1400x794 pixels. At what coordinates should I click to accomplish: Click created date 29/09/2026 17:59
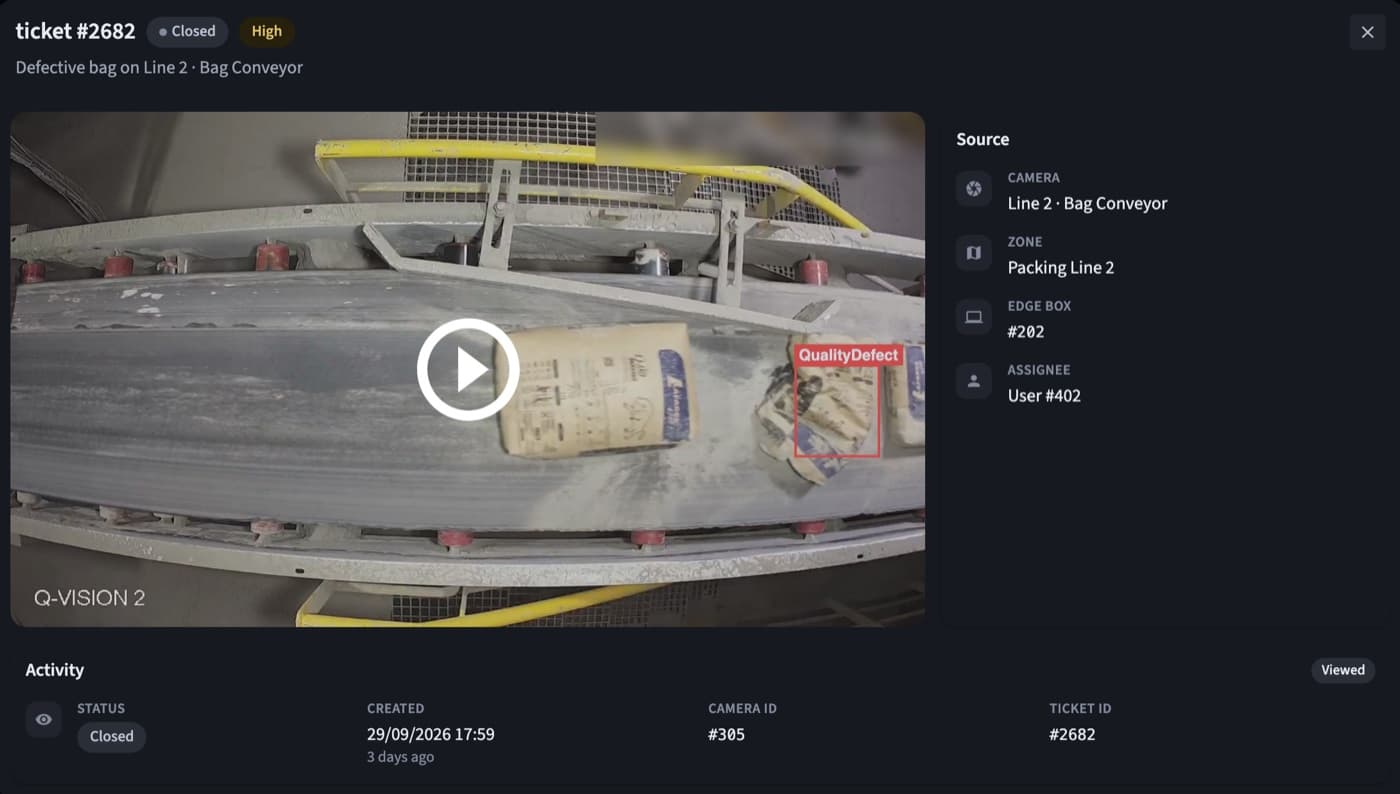(430, 734)
